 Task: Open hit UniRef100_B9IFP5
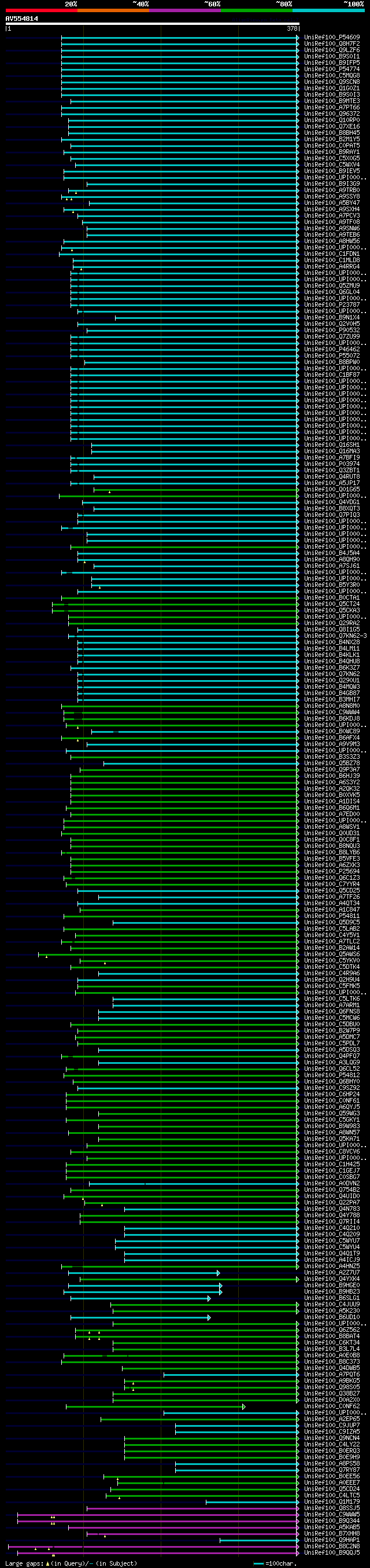[332, 63]
